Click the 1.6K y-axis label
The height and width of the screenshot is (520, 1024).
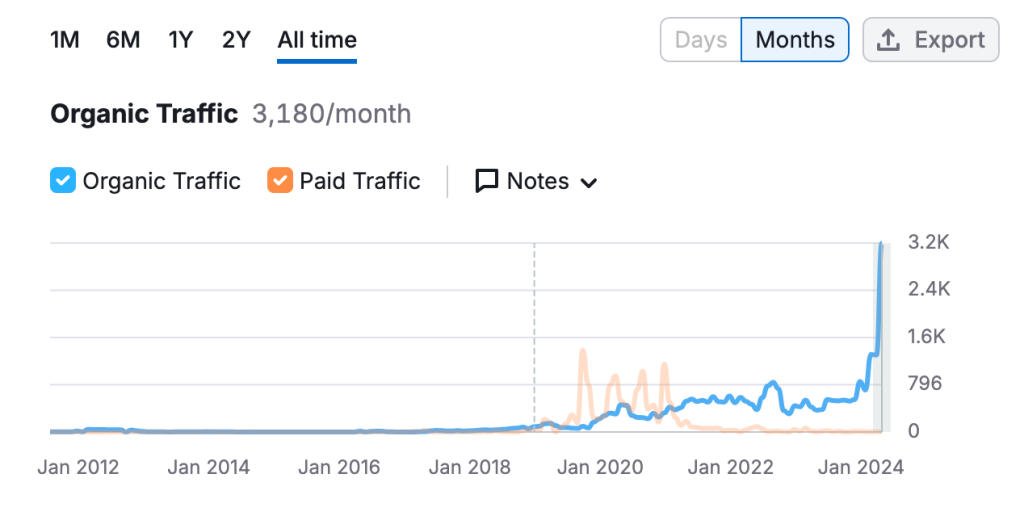[x=926, y=336]
